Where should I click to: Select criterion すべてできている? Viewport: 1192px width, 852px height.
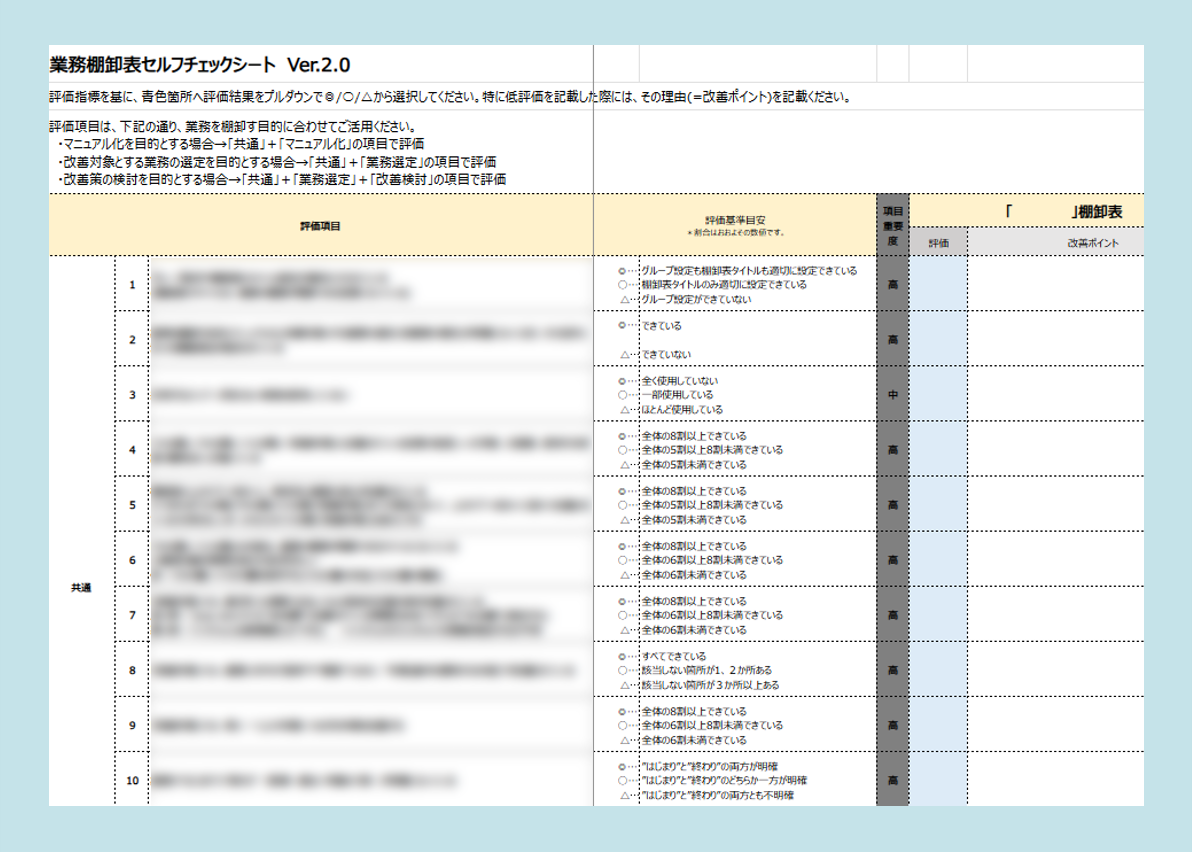tap(674, 656)
